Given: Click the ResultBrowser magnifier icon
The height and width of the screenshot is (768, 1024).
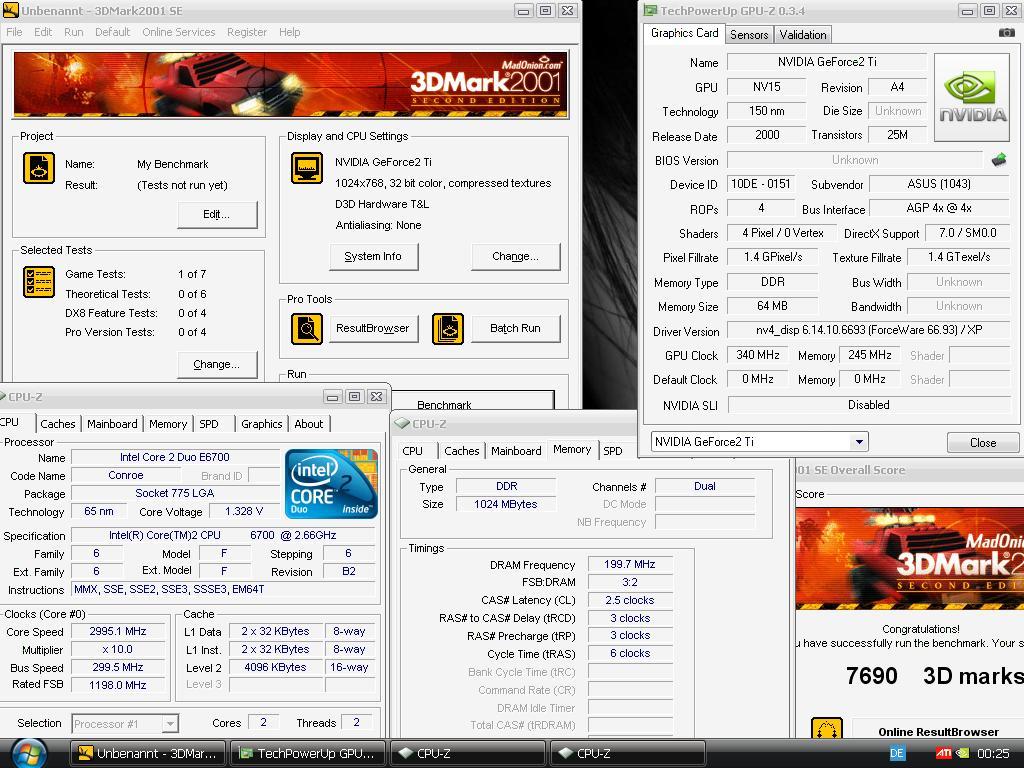Looking at the screenshot, I should pos(307,329).
